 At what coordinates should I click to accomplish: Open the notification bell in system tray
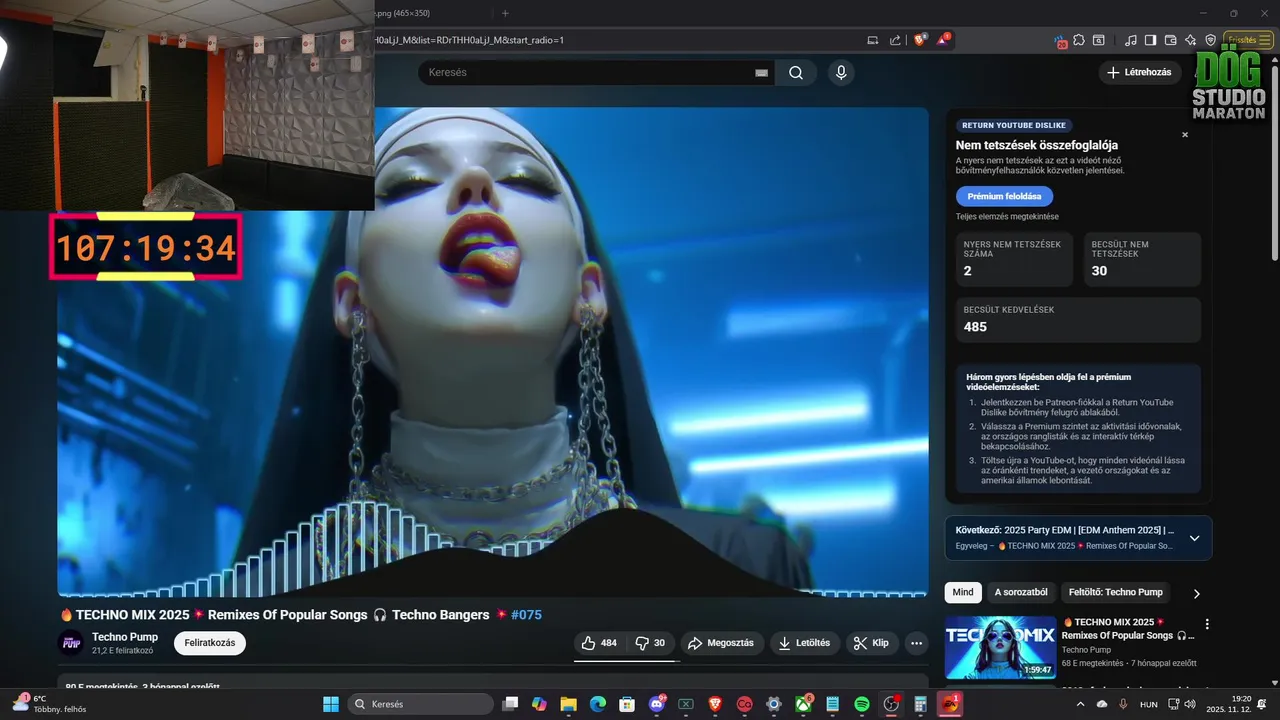(1262, 704)
